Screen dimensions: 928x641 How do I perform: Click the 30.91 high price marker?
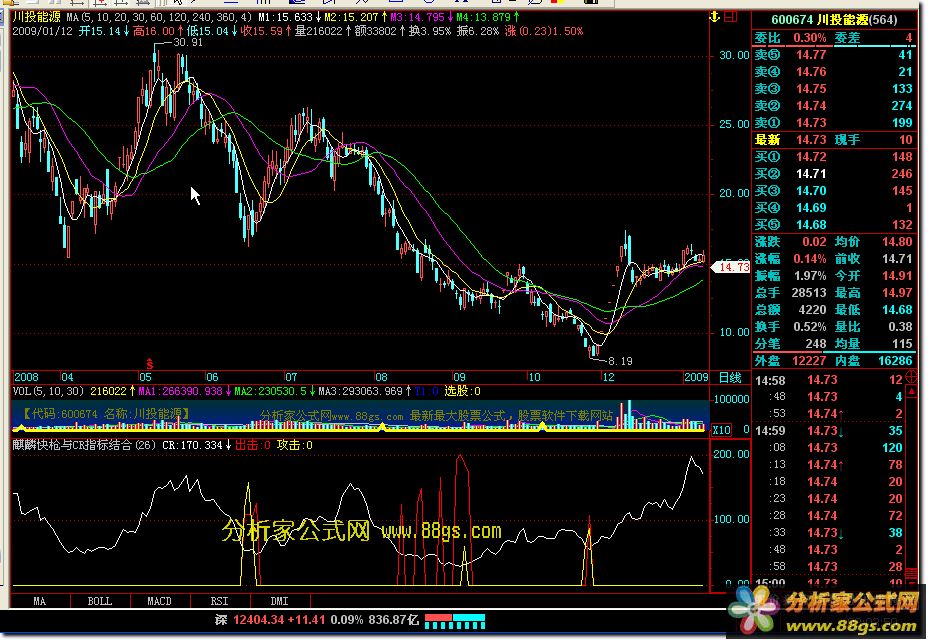[187, 43]
